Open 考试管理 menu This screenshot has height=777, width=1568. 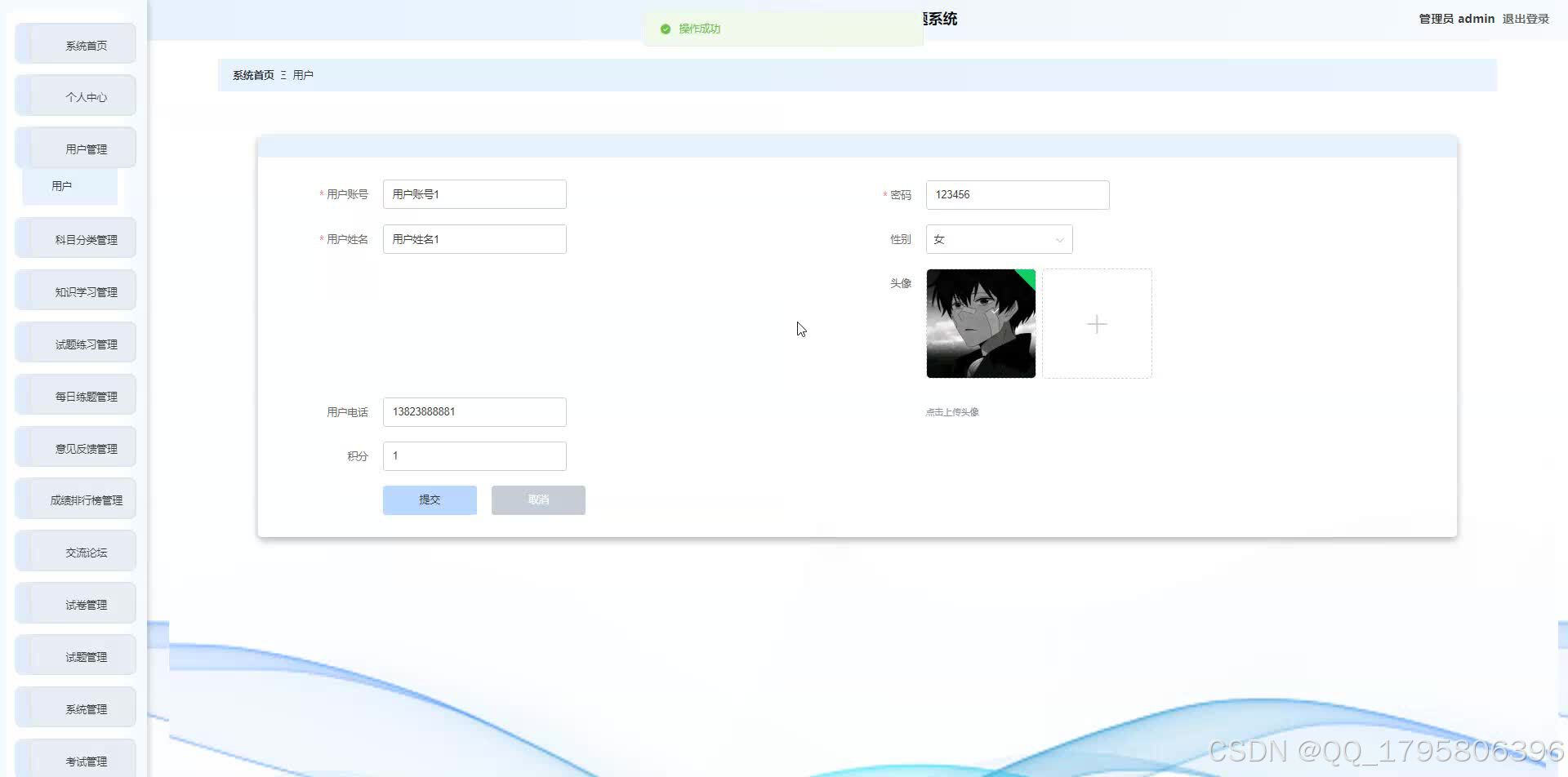coord(76,760)
